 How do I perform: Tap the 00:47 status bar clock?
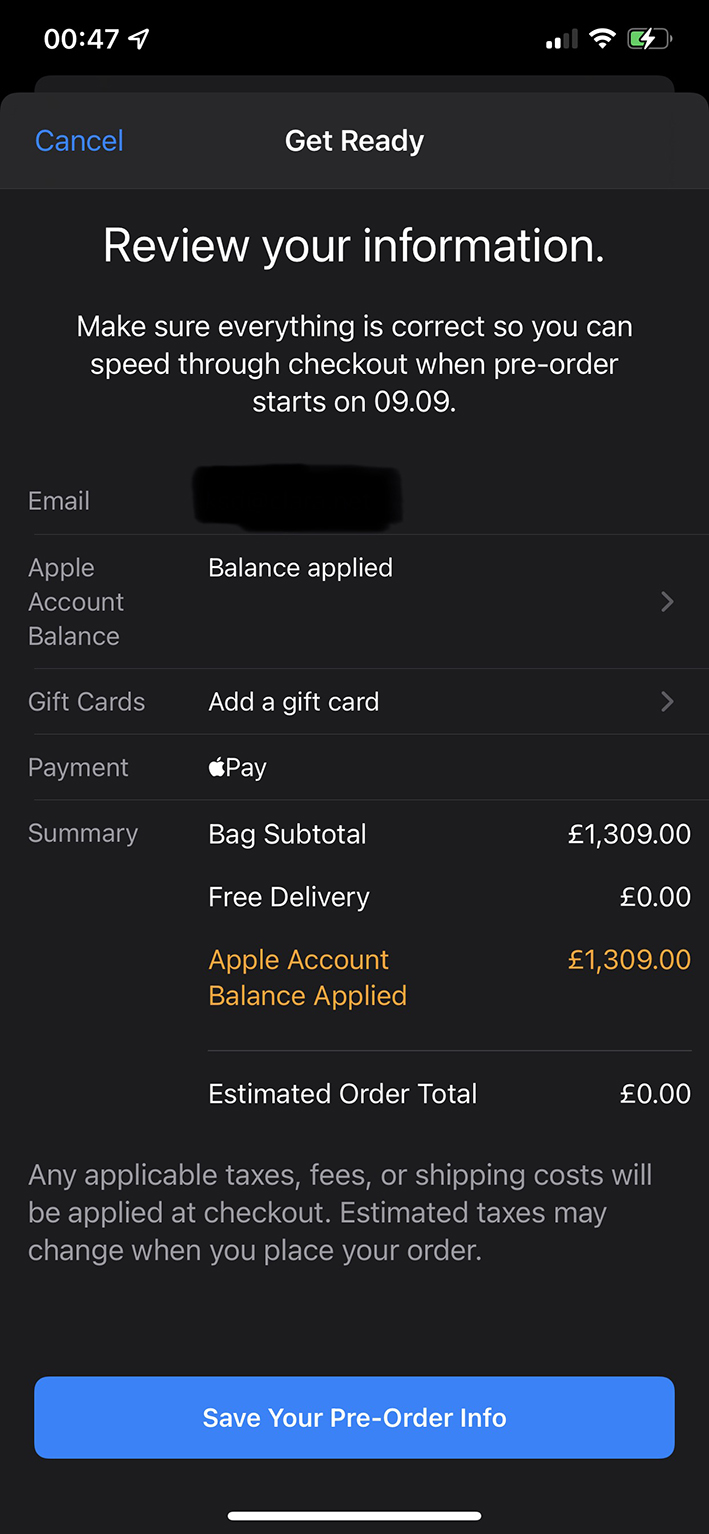(81, 39)
